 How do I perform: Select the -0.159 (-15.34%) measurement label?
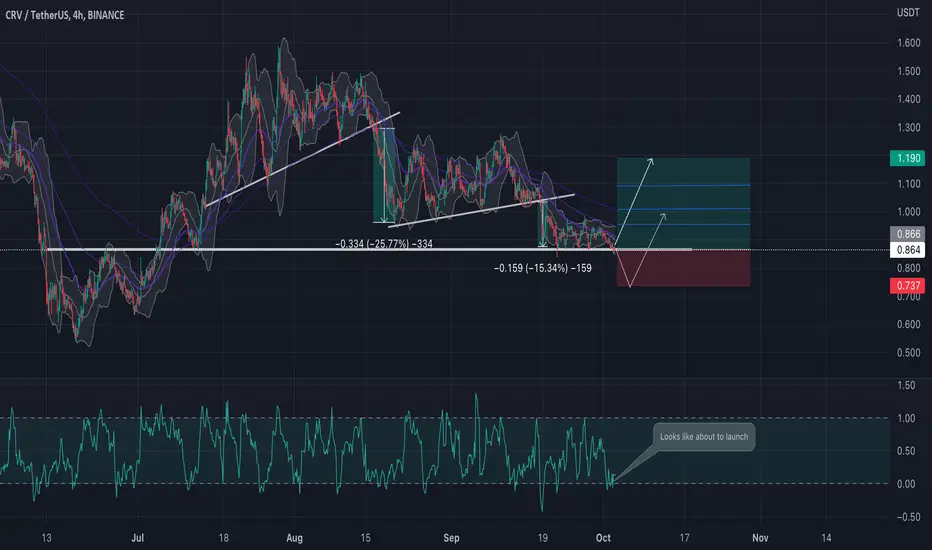point(543,268)
